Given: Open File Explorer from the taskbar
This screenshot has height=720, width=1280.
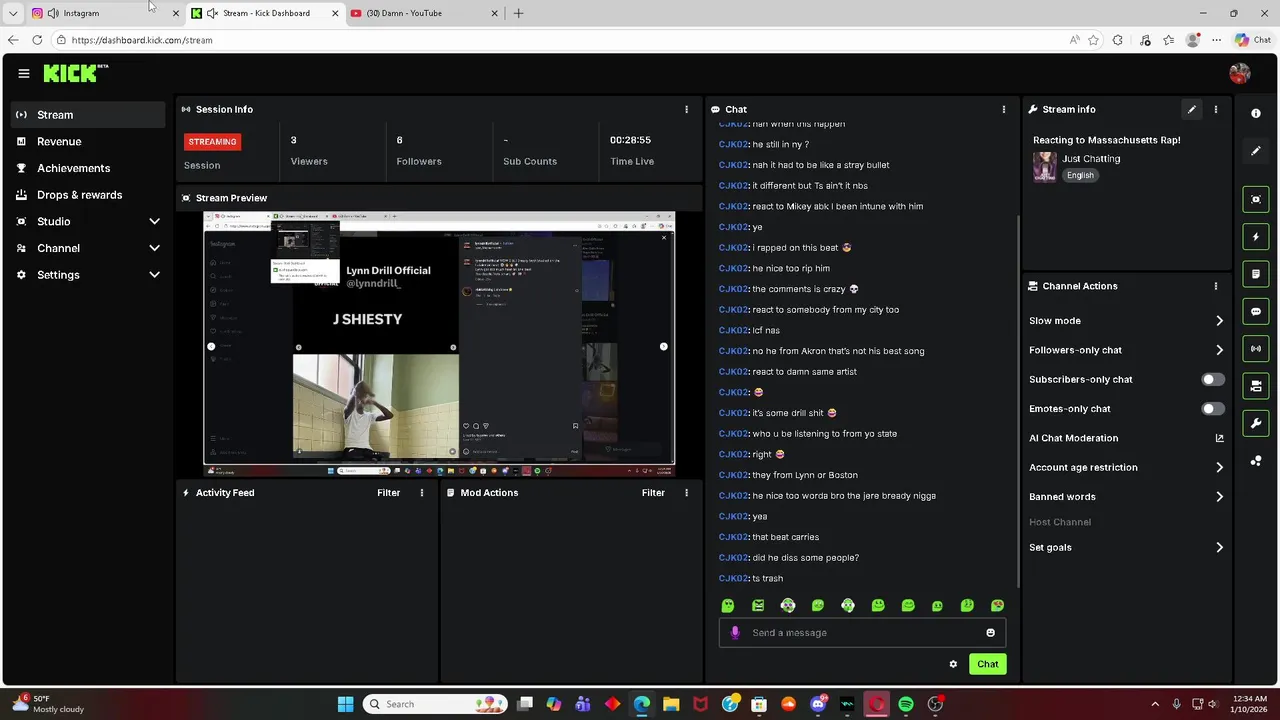Looking at the screenshot, I should 671,704.
